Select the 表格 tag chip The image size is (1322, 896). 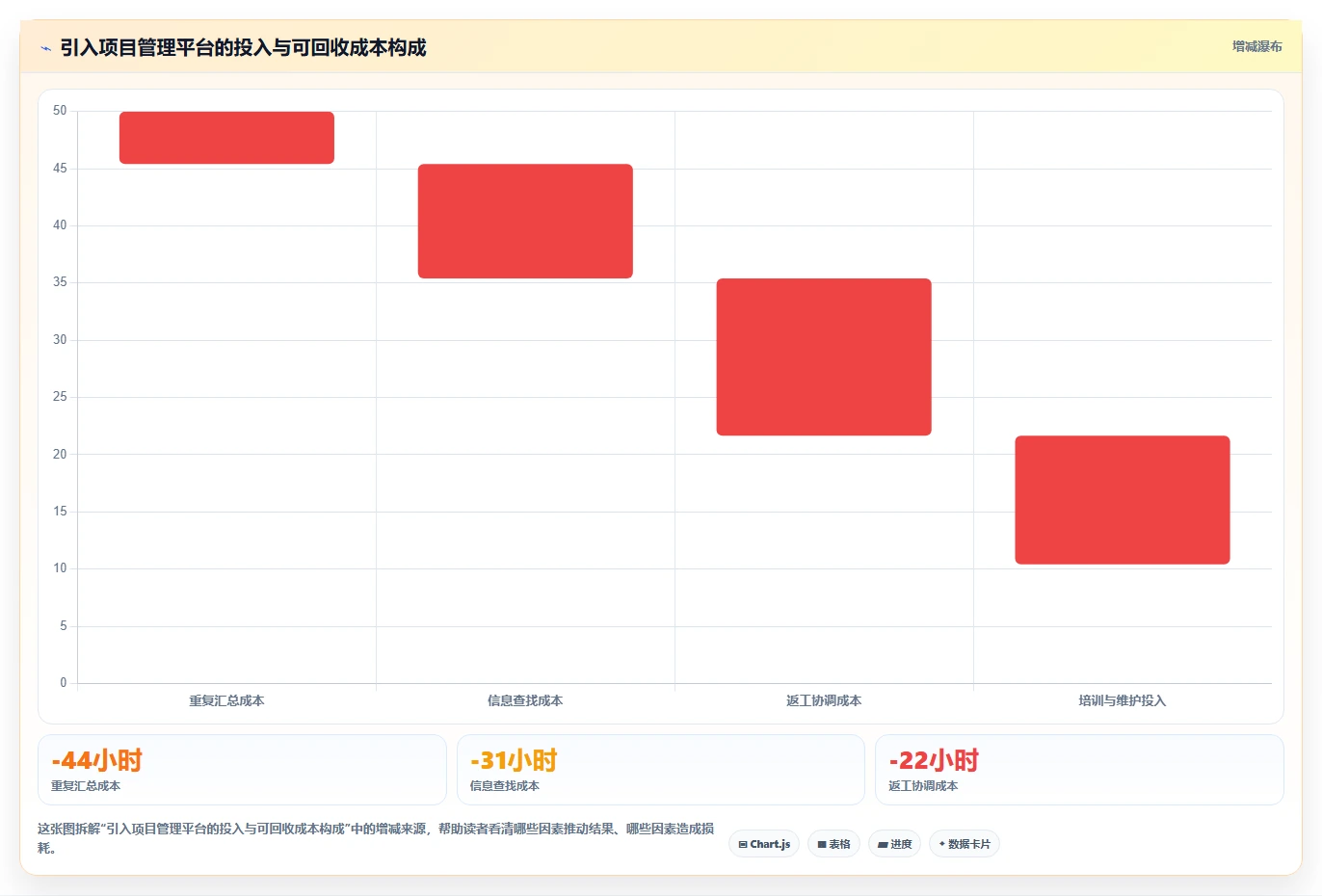[833, 844]
